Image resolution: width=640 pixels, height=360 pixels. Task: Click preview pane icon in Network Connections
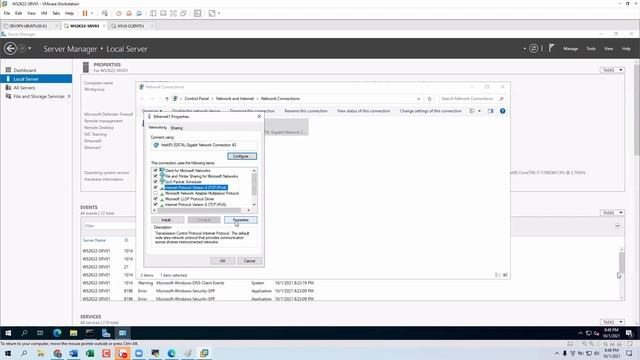click(x=491, y=111)
